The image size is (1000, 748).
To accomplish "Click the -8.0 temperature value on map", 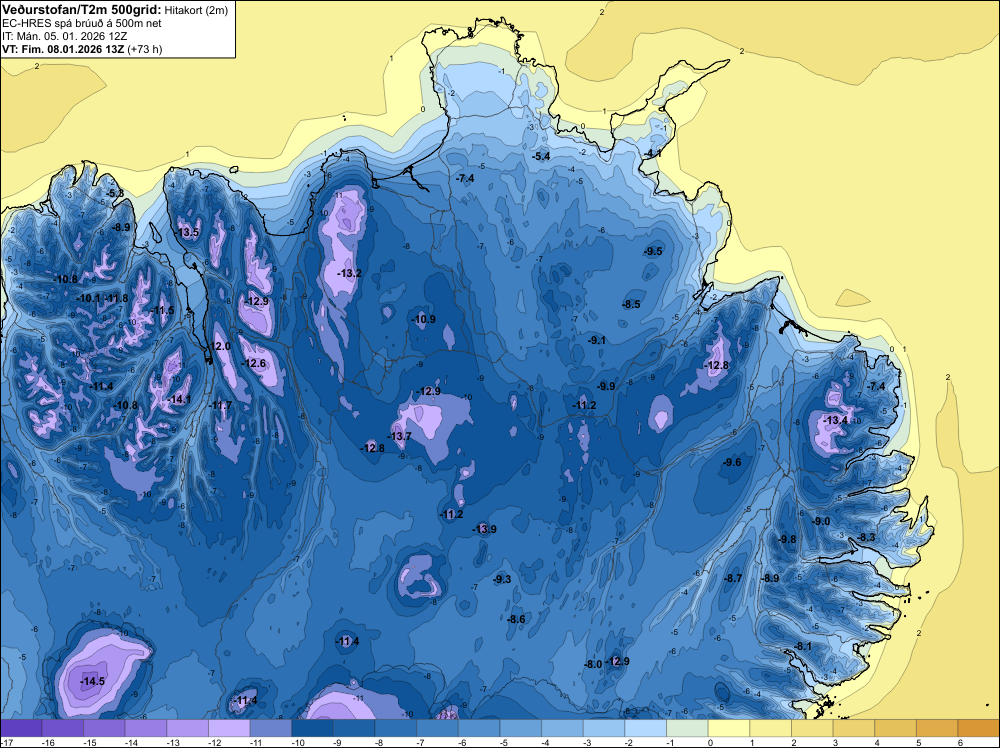I will 593,664.
